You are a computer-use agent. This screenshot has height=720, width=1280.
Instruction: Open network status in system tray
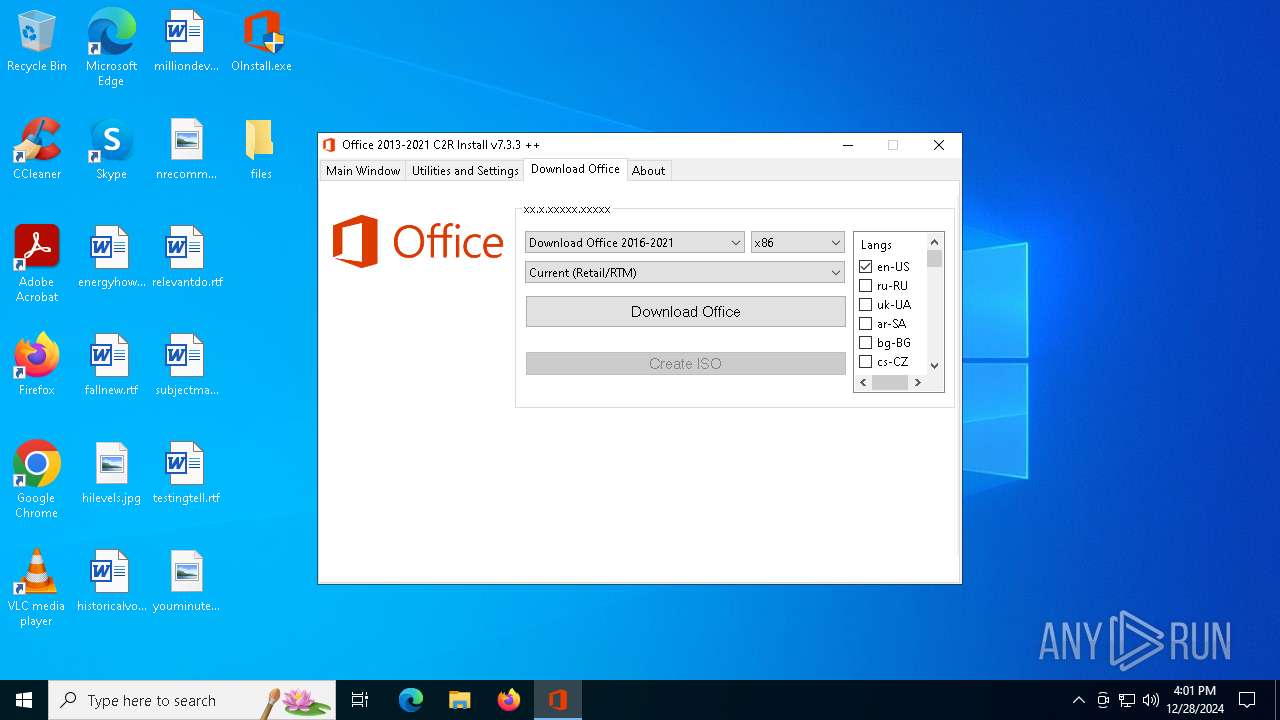click(1127, 700)
